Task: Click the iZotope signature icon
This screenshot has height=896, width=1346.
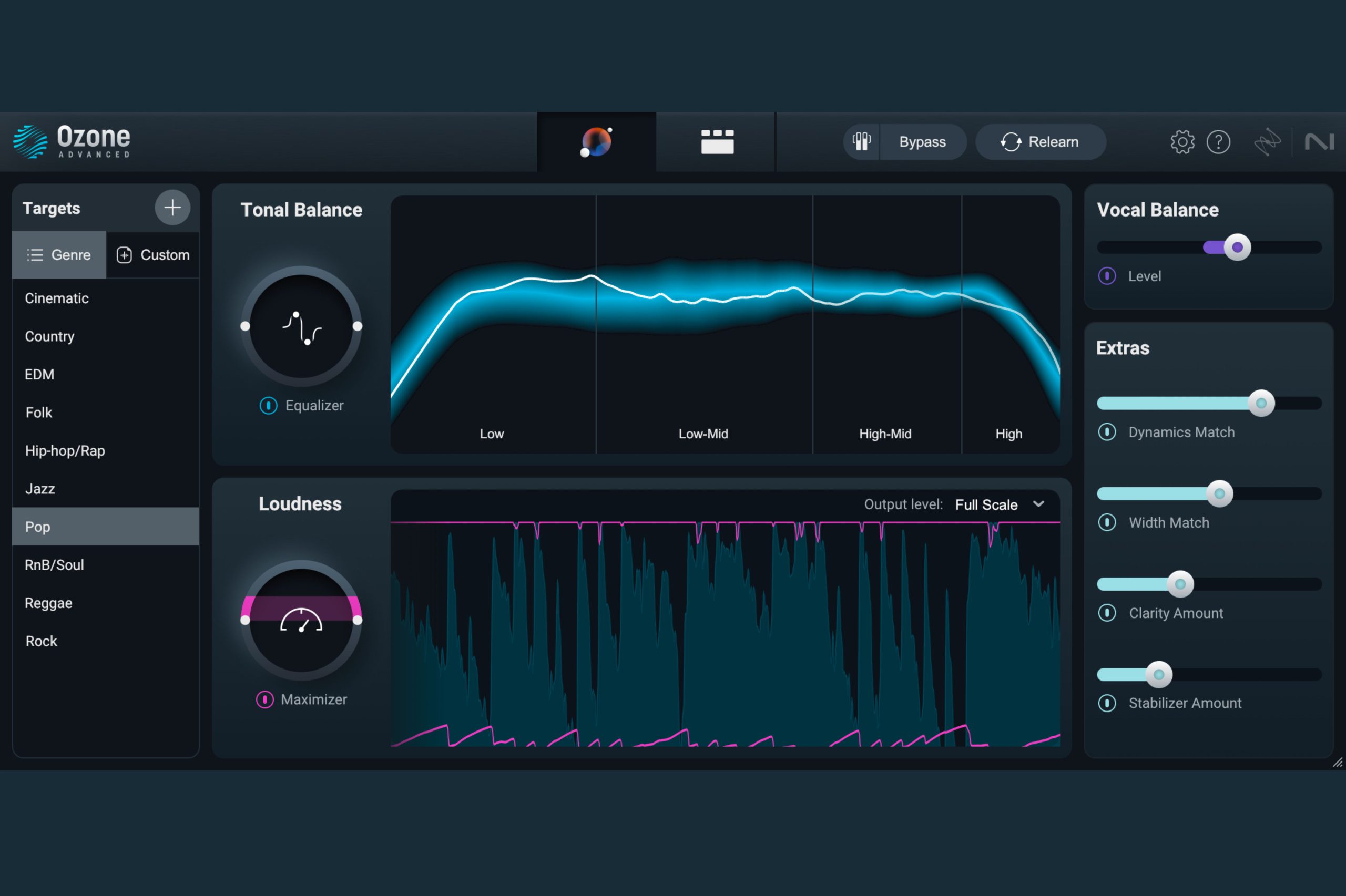Action: click(1267, 141)
